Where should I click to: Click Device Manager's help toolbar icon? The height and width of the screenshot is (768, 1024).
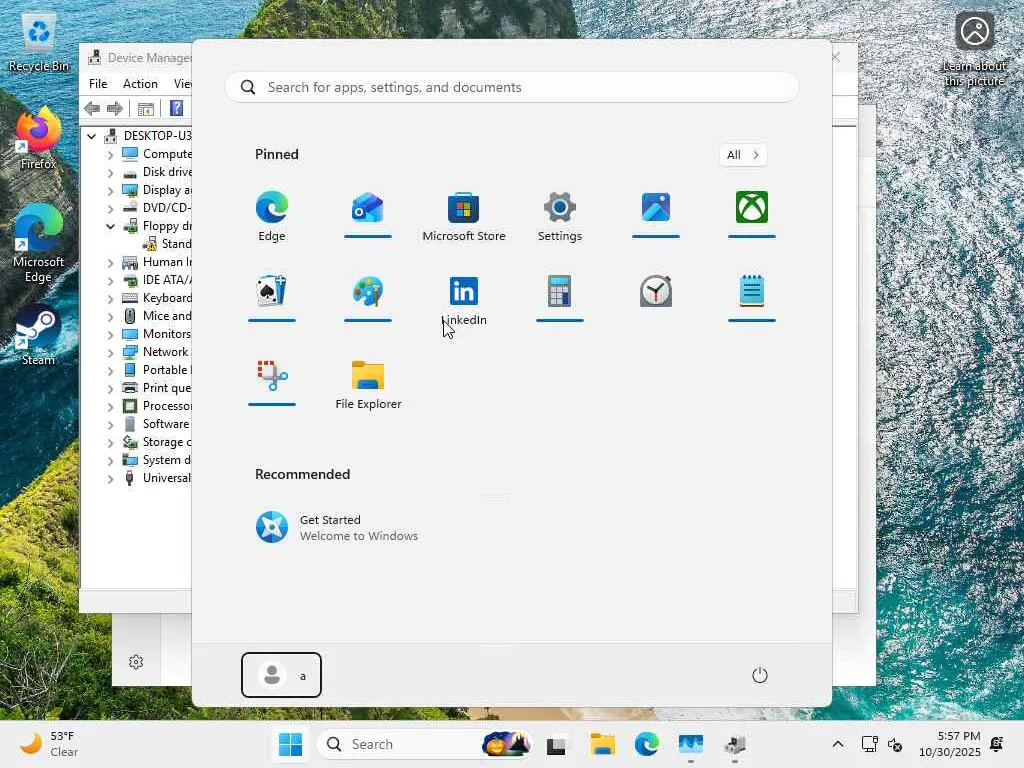coord(176,108)
